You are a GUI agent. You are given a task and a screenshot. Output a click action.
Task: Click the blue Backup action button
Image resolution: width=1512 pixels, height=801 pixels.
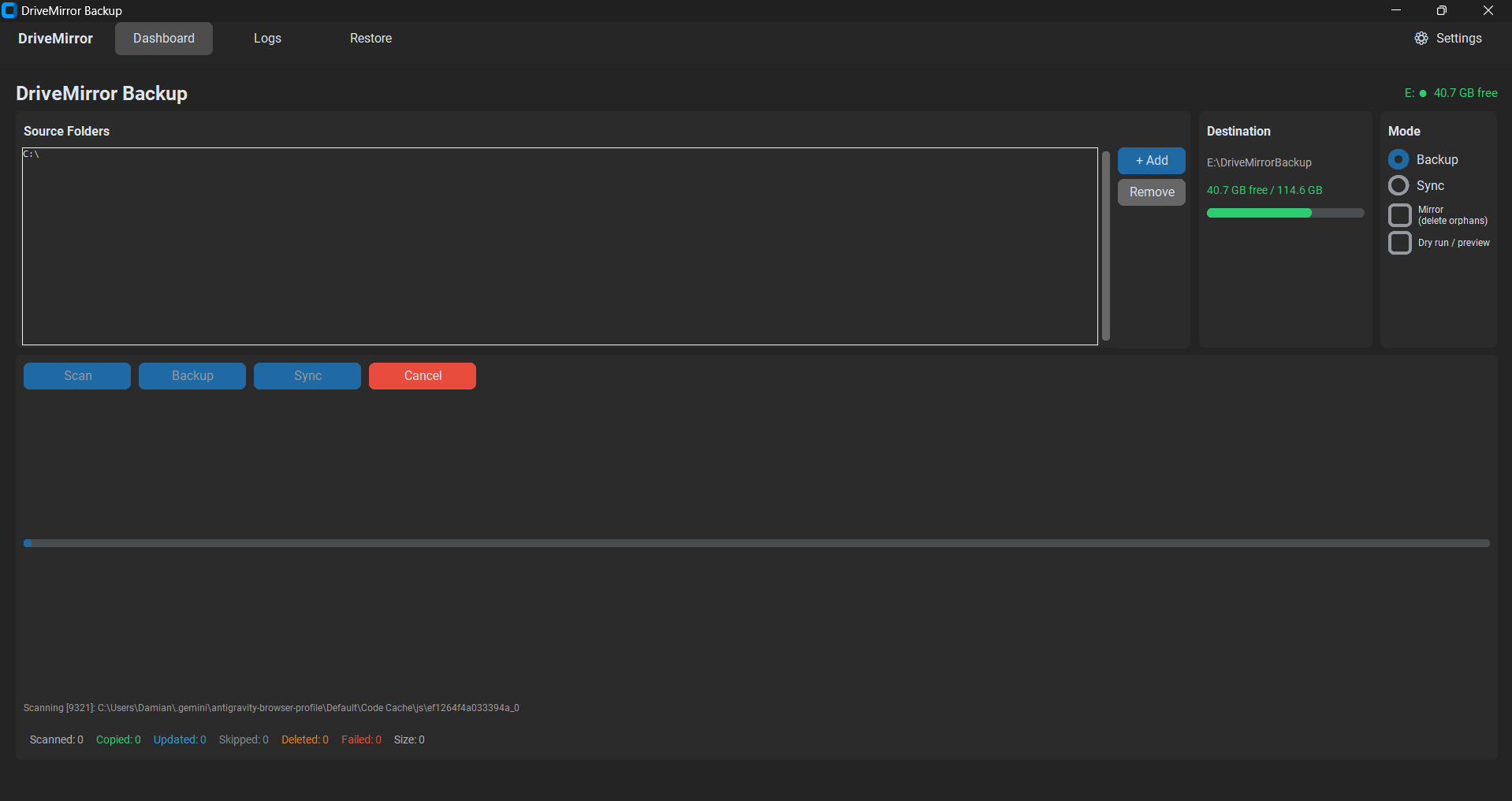point(192,376)
